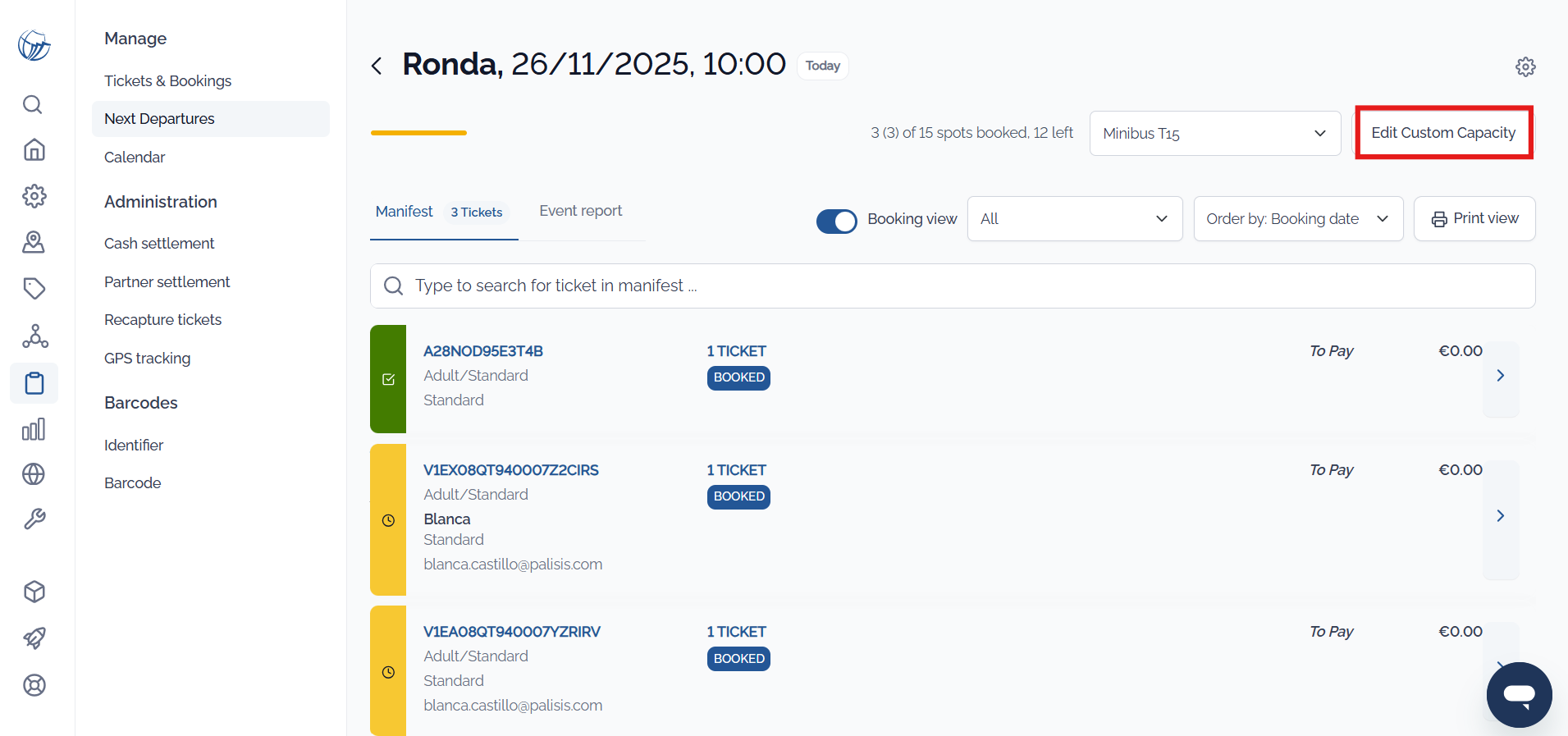Open Identifier under Barcodes

coord(134,445)
